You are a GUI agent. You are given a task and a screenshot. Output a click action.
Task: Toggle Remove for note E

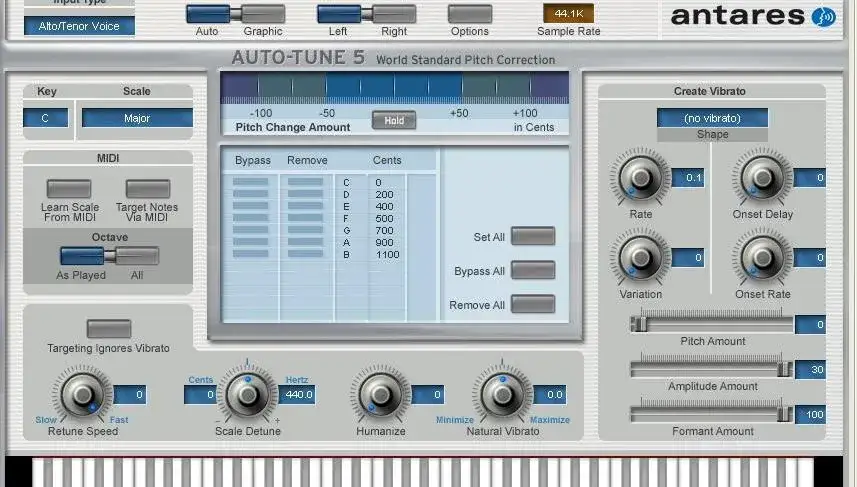pos(306,206)
